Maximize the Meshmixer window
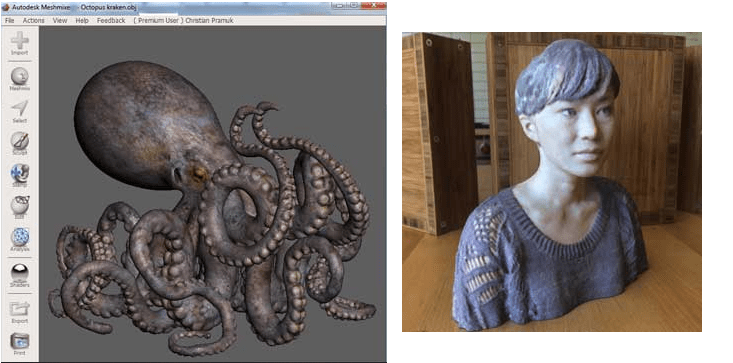Viewport: 733px width, 363px height. 353,6
